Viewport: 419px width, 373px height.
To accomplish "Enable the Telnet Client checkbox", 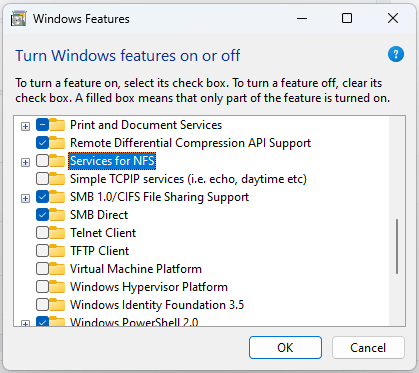I will (x=42, y=233).
